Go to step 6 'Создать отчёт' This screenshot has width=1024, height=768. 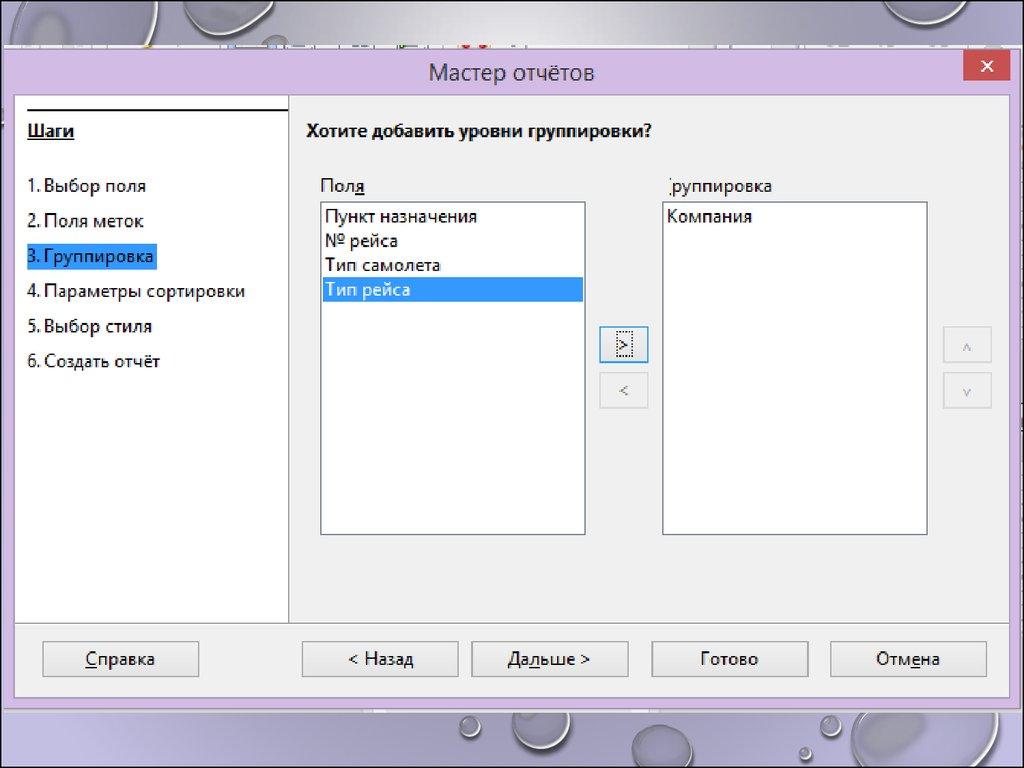point(93,361)
